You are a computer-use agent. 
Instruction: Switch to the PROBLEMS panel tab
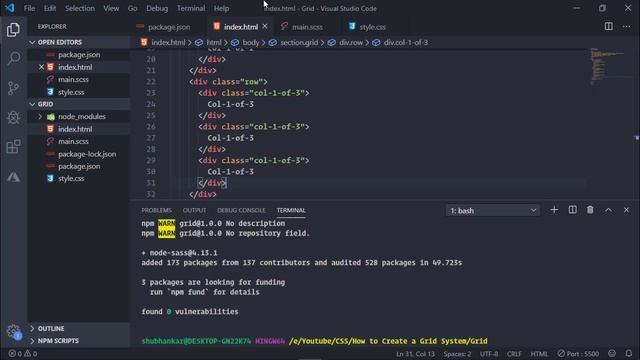pyautogui.click(x=156, y=210)
